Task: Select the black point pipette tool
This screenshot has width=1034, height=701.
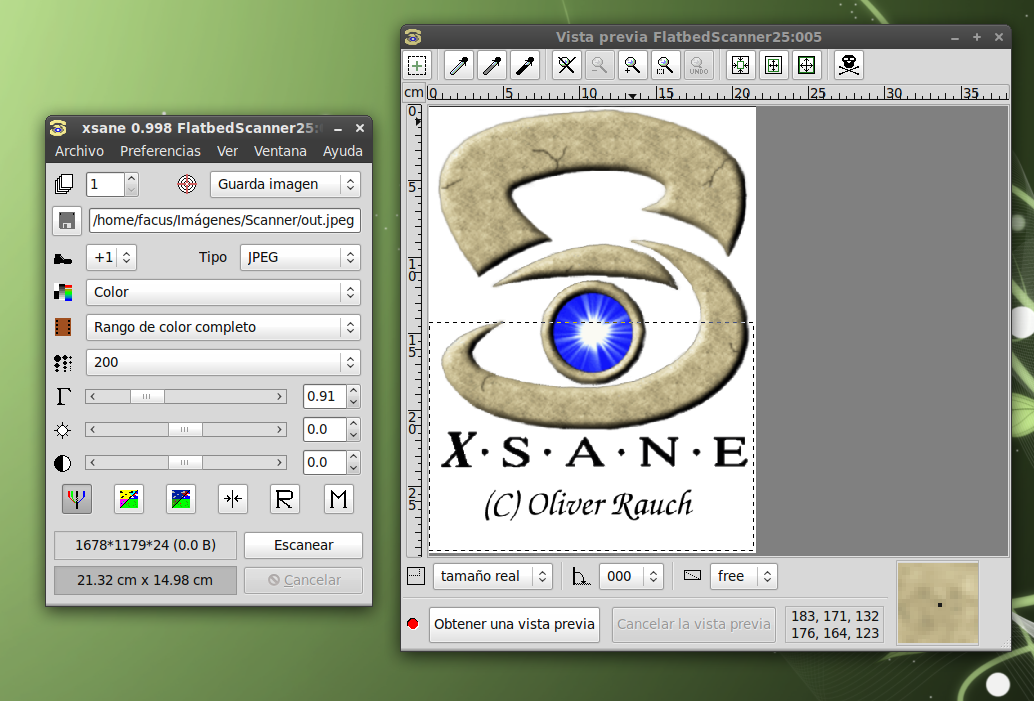Action: [524, 65]
